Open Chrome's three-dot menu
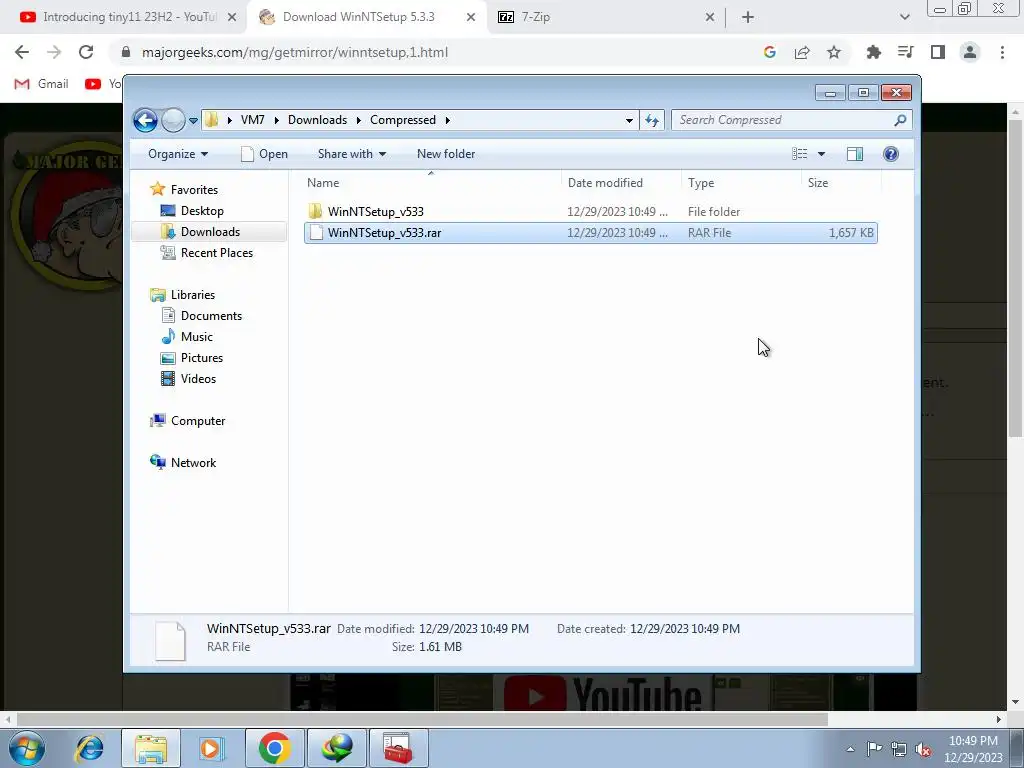The width and height of the screenshot is (1024, 768). click(1002, 52)
